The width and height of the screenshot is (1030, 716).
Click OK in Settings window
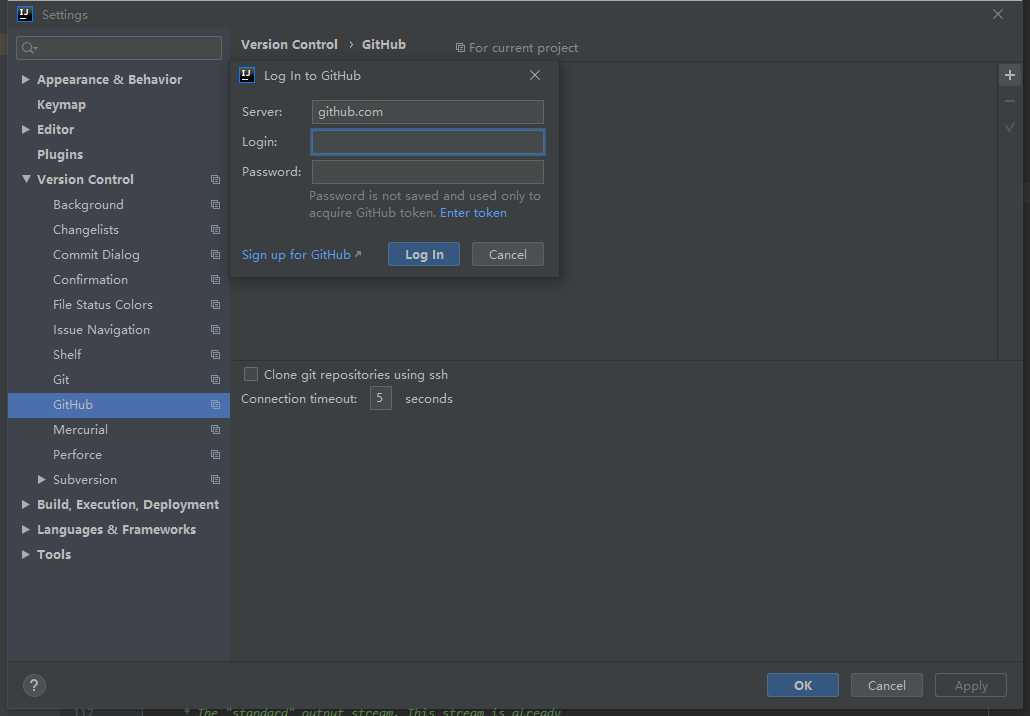click(x=803, y=685)
